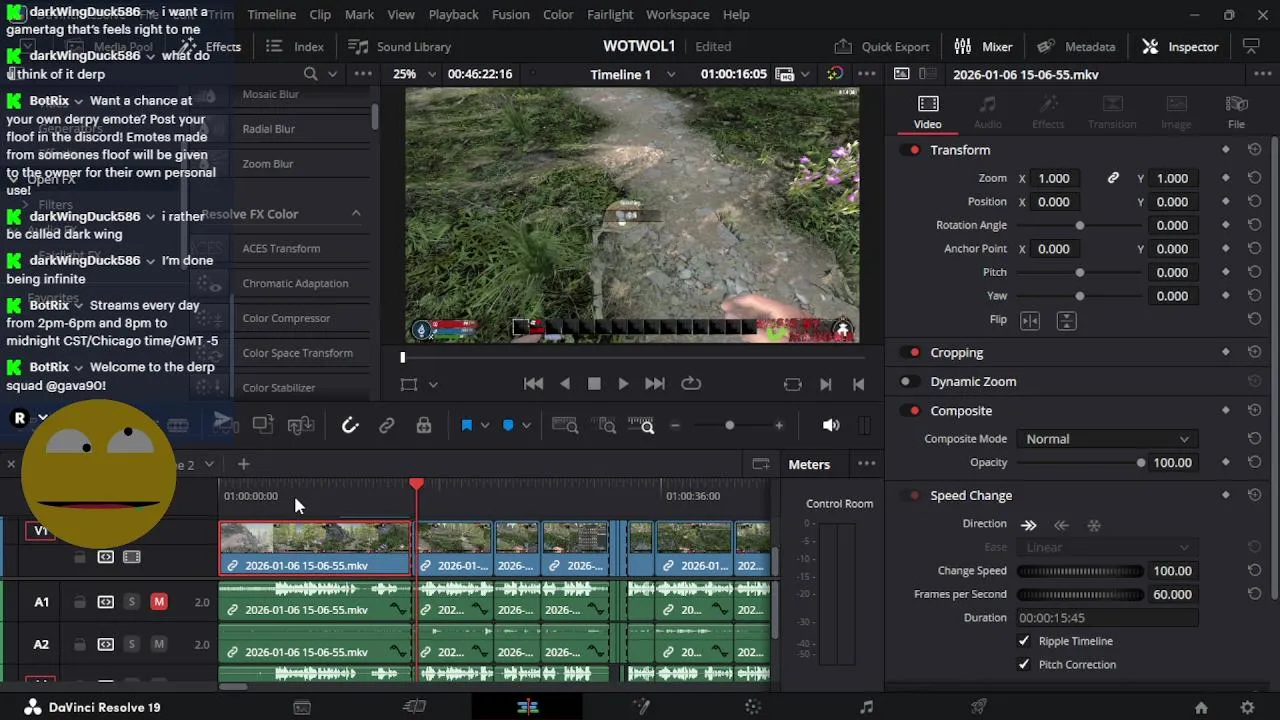Viewport: 1280px width, 720px height.
Task: Unmute audio track A1
Action: pos(158,602)
